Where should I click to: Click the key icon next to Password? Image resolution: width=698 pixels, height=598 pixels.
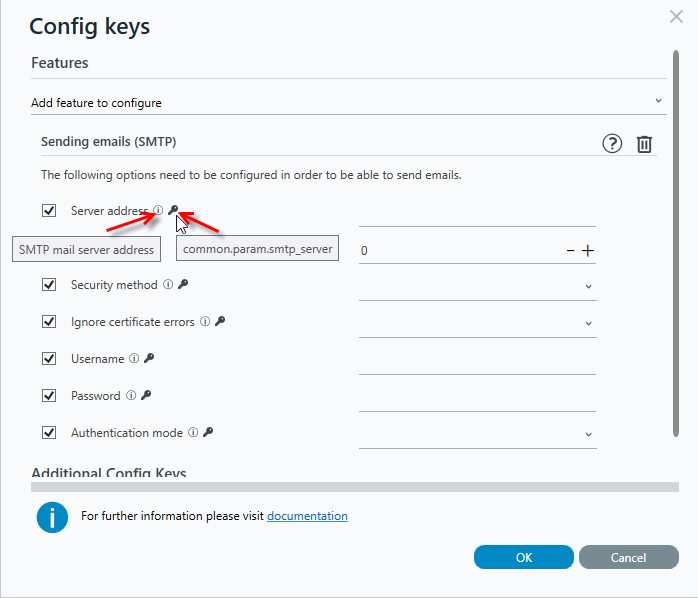[146, 395]
